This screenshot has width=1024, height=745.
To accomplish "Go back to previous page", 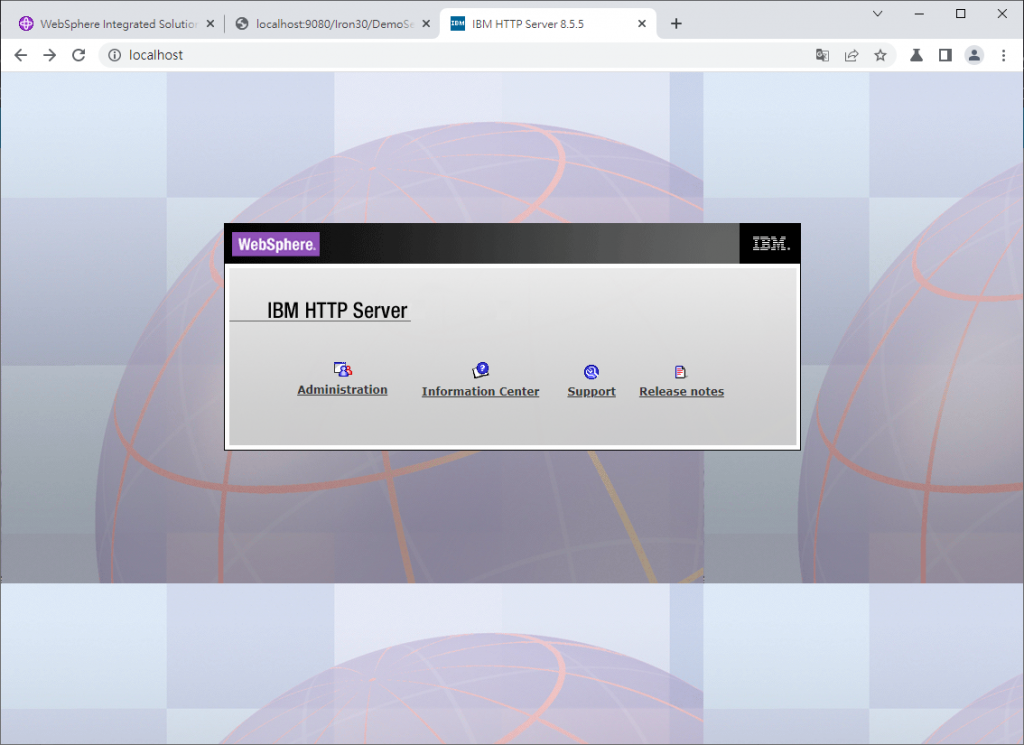I will tap(21, 55).
